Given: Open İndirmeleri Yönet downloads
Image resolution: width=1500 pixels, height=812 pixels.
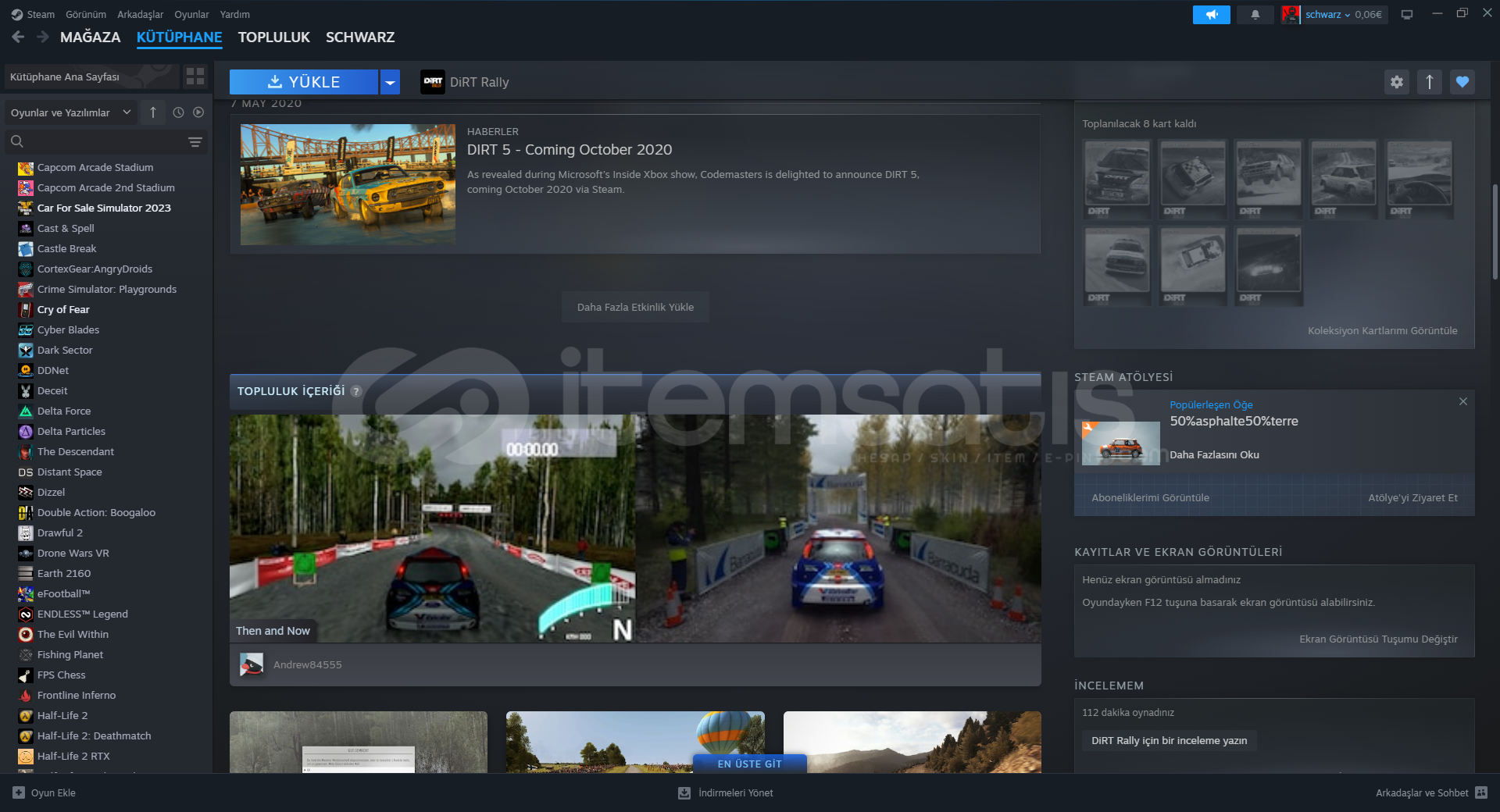Looking at the screenshot, I should click(x=726, y=792).
